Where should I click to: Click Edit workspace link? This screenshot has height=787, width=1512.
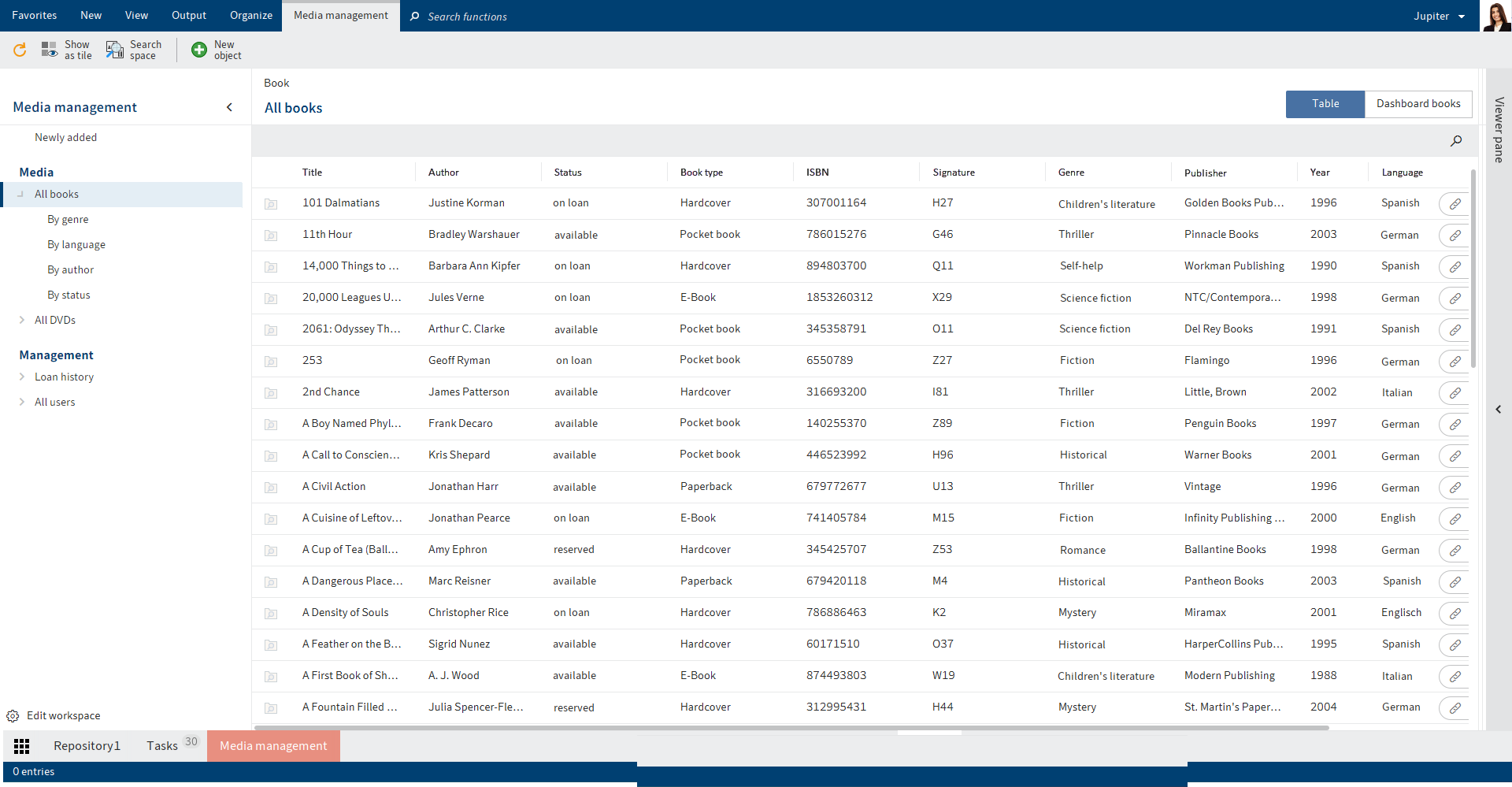tap(64, 716)
